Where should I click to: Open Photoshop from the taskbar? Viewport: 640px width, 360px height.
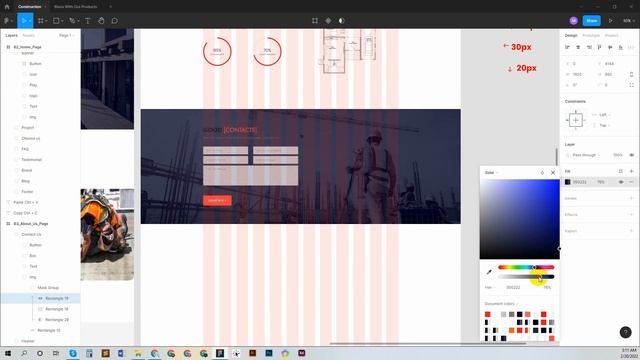coord(269,353)
